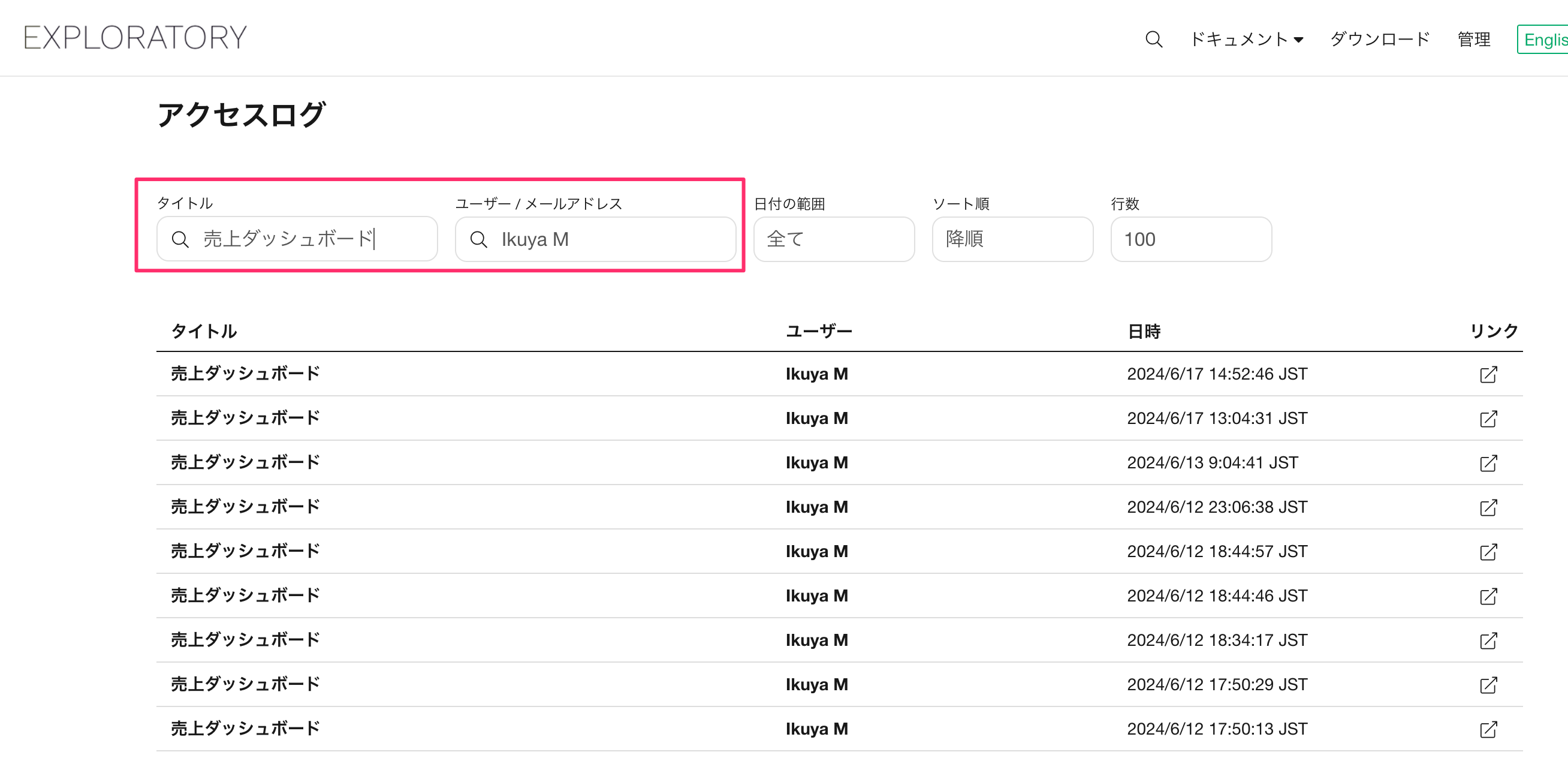Click Ikuya M in the 14:52:46 row
The width and height of the screenshot is (1568, 758).
816,374
